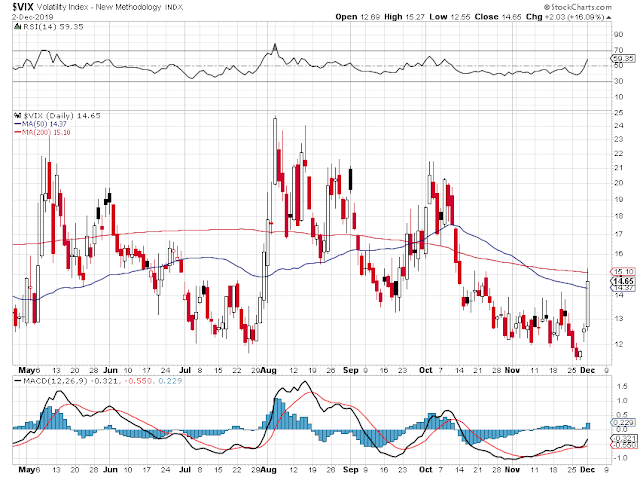Click the 2-Dec-2019 date label
The height and width of the screenshot is (477, 640).
(31, 17)
